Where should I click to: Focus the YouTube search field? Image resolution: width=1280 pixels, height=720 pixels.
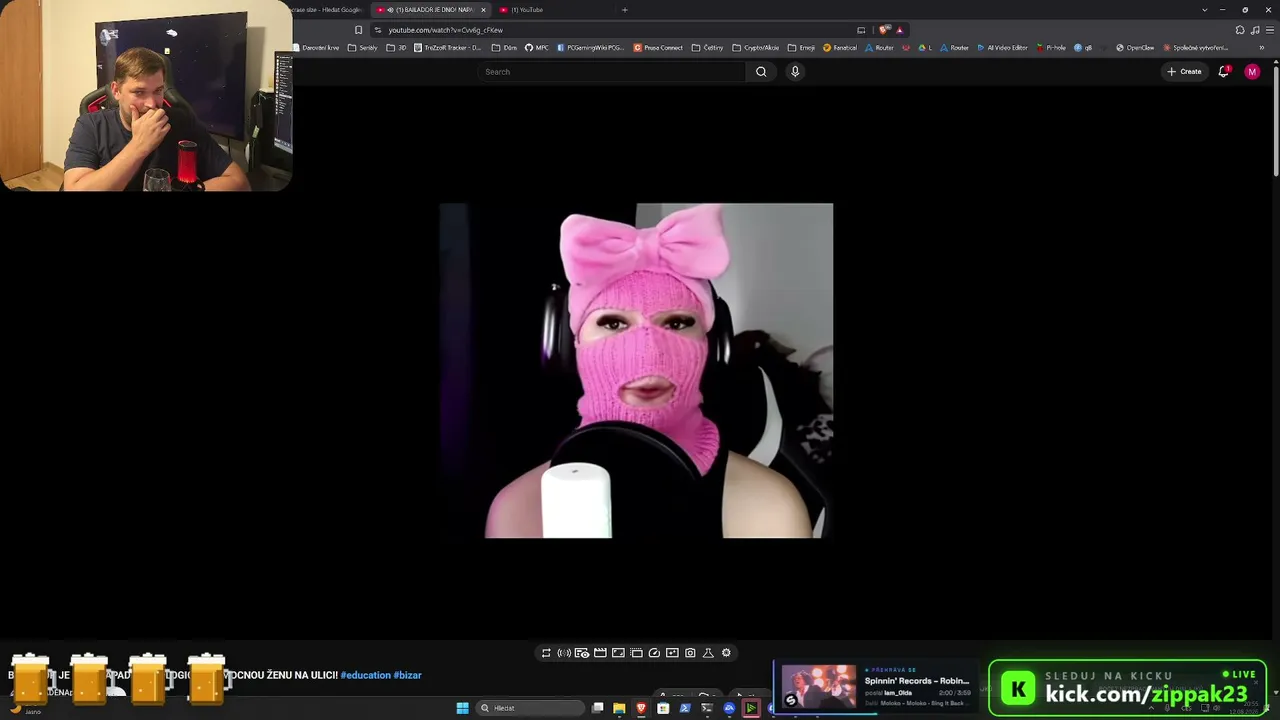pyautogui.click(x=612, y=72)
